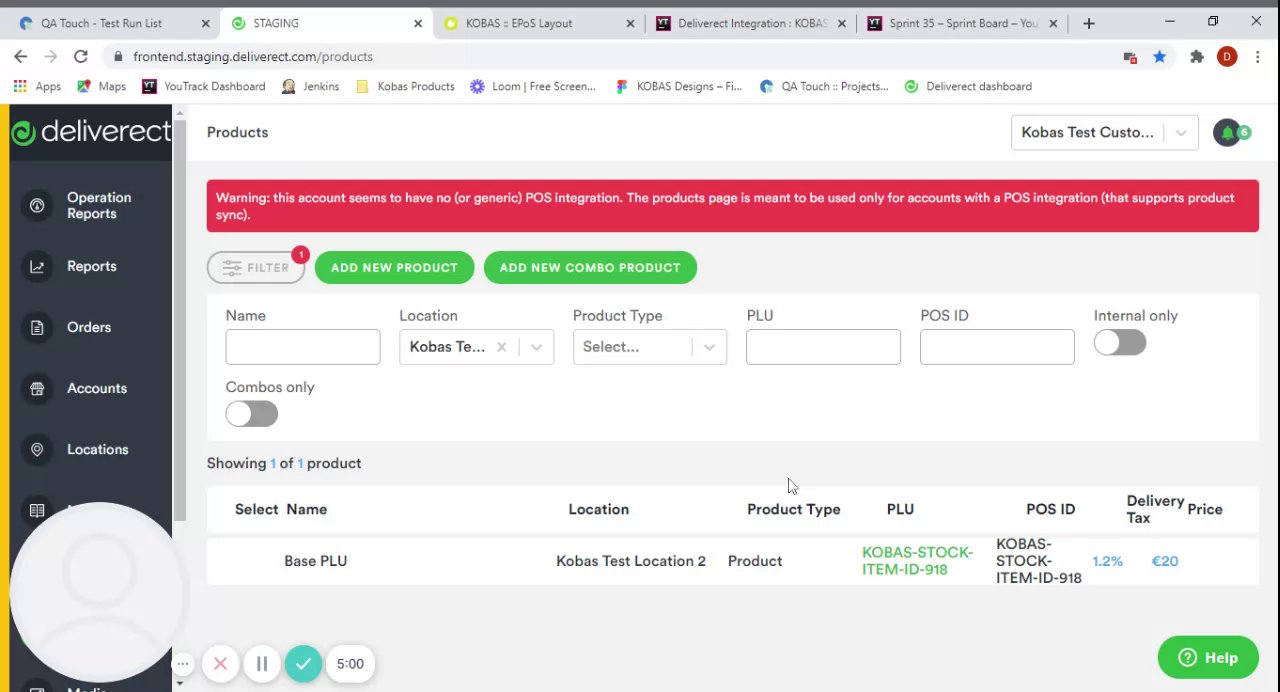Open notifications bell icon
The height and width of the screenshot is (692, 1280).
point(1227,132)
